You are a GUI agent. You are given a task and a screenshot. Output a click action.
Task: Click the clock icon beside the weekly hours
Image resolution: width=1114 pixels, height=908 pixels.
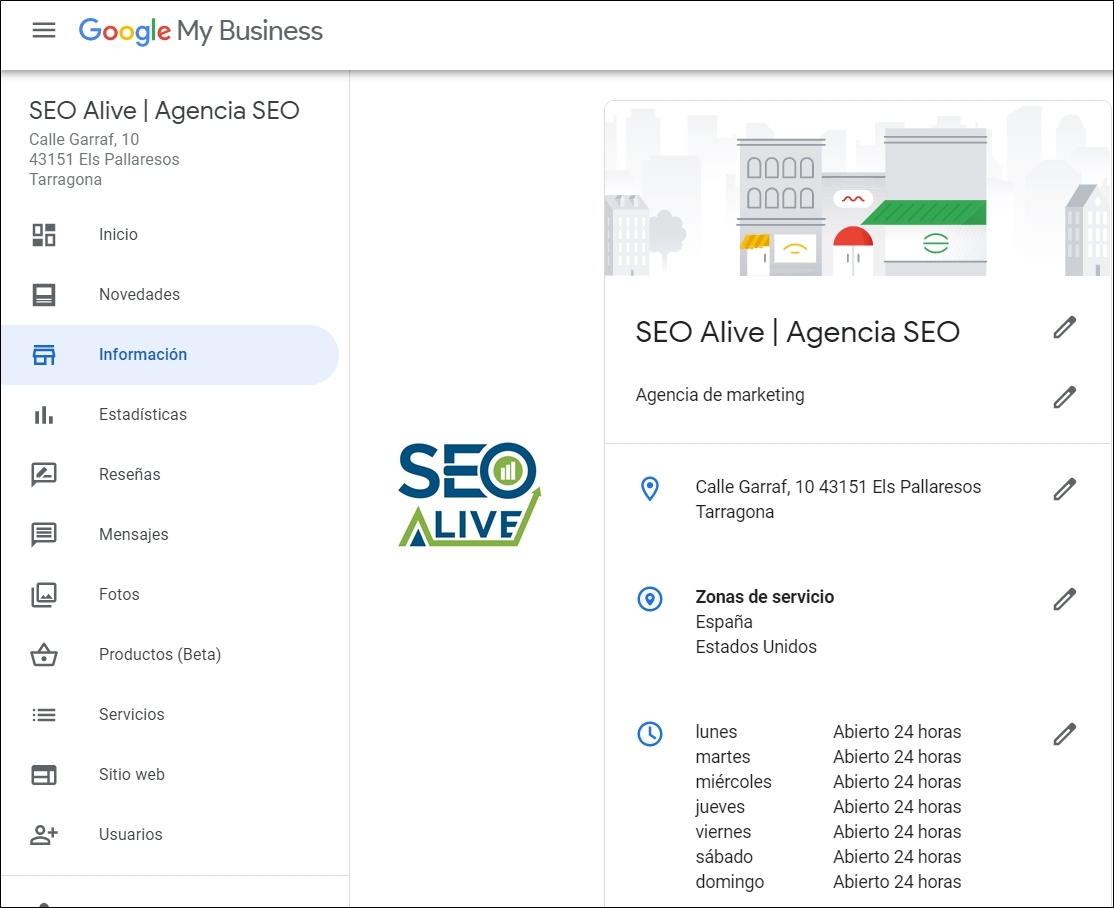650,733
